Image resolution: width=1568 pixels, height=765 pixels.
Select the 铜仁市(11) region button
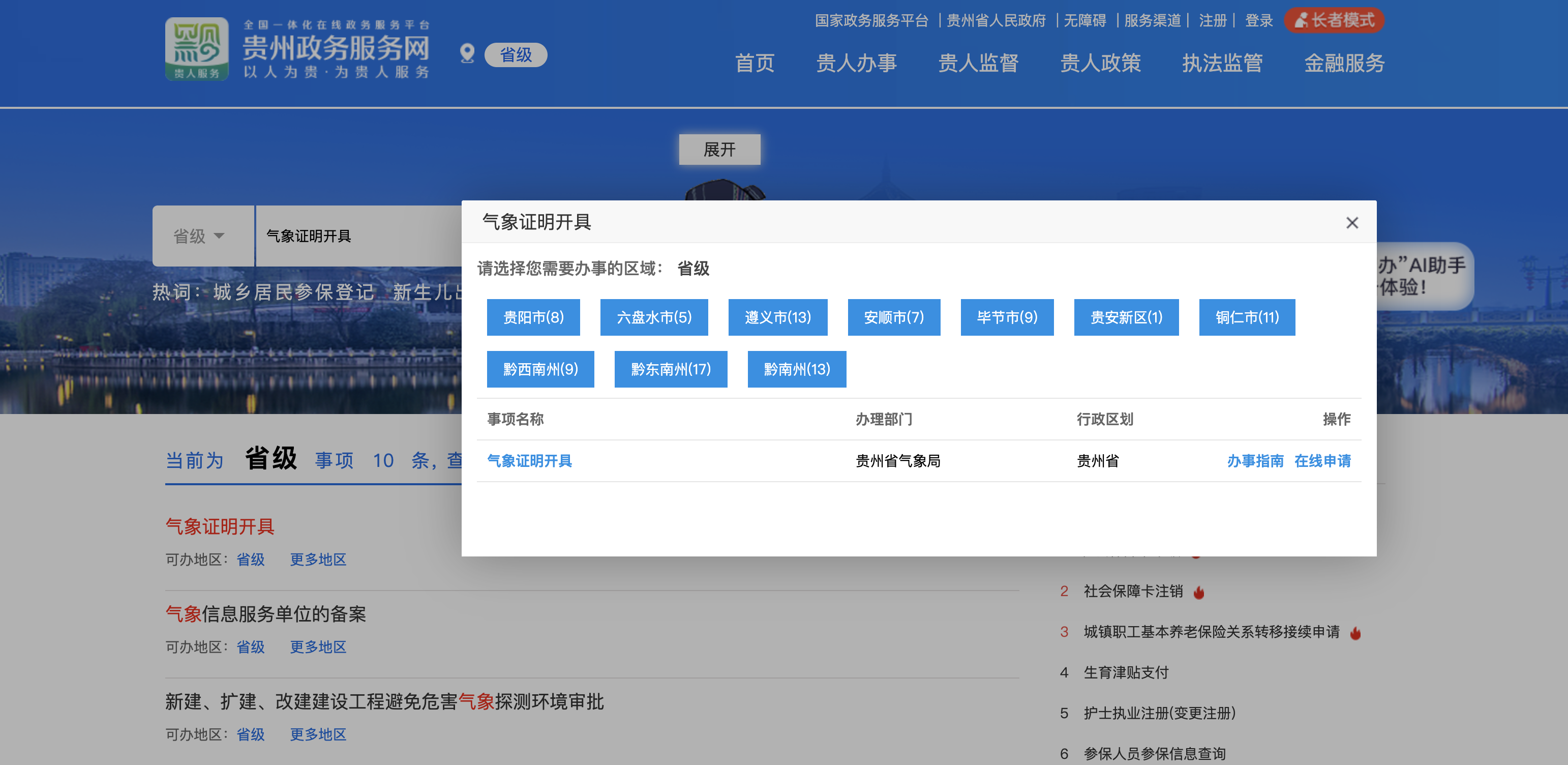pyautogui.click(x=1247, y=317)
